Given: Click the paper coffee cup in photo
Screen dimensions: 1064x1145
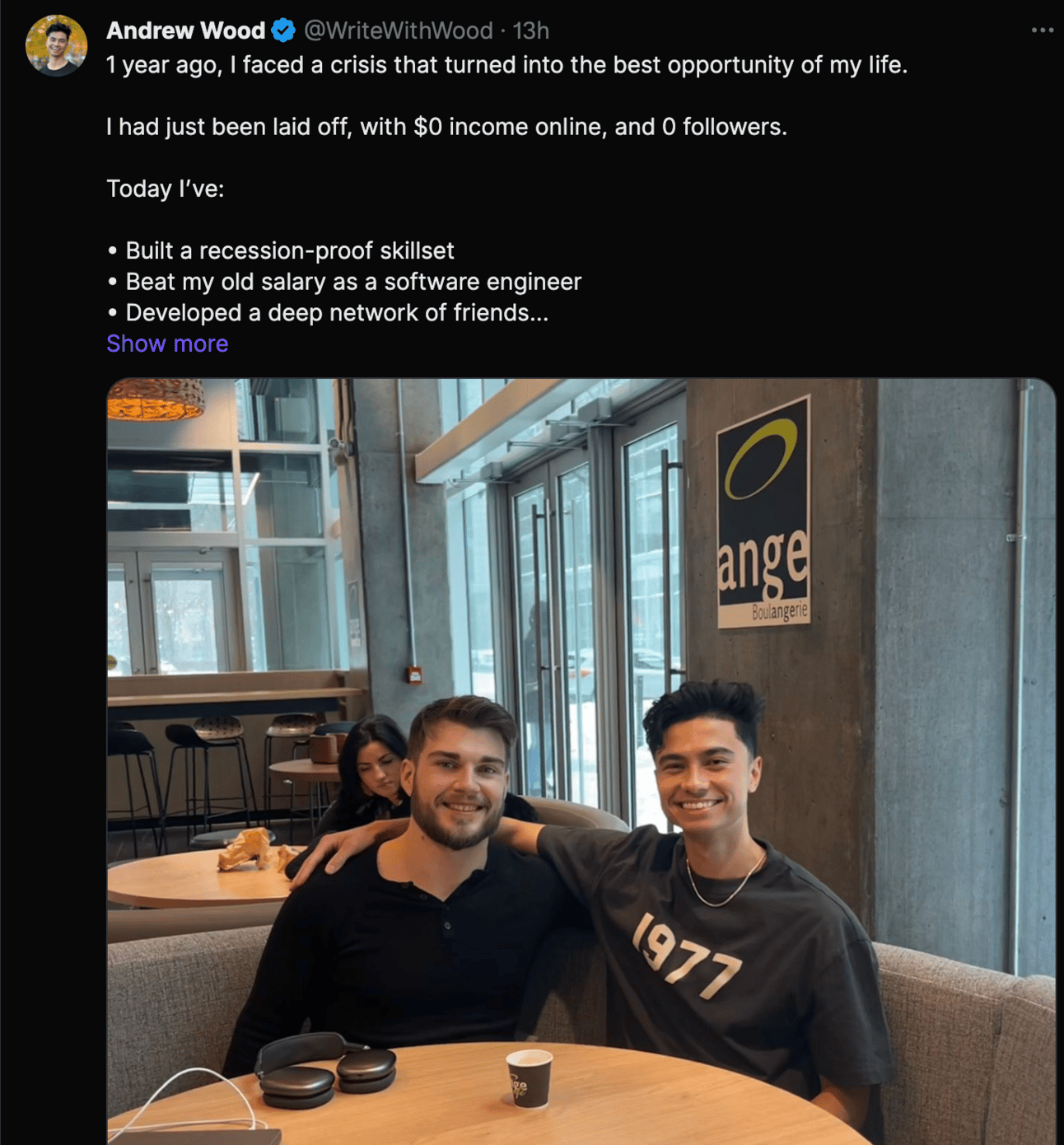Looking at the screenshot, I should pyautogui.click(x=528, y=1078).
